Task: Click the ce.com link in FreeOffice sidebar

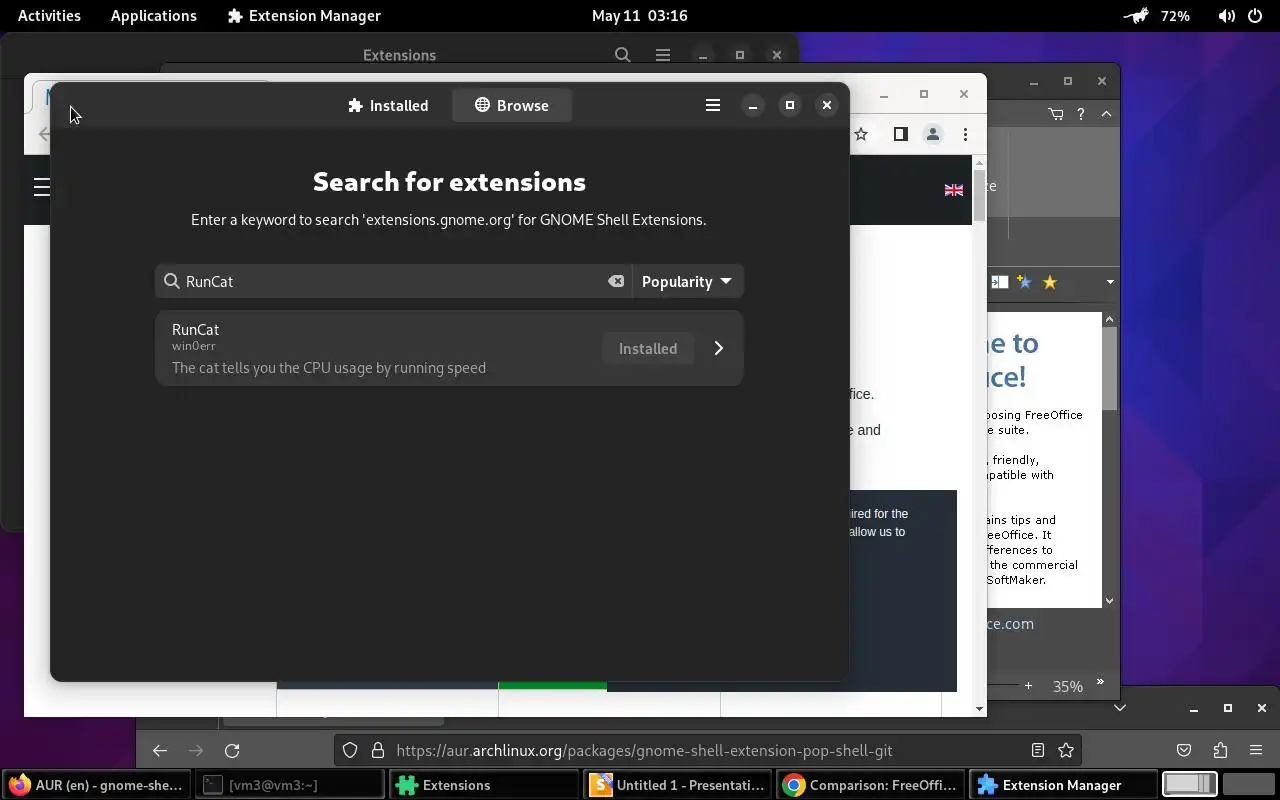Action: (x=1010, y=623)
